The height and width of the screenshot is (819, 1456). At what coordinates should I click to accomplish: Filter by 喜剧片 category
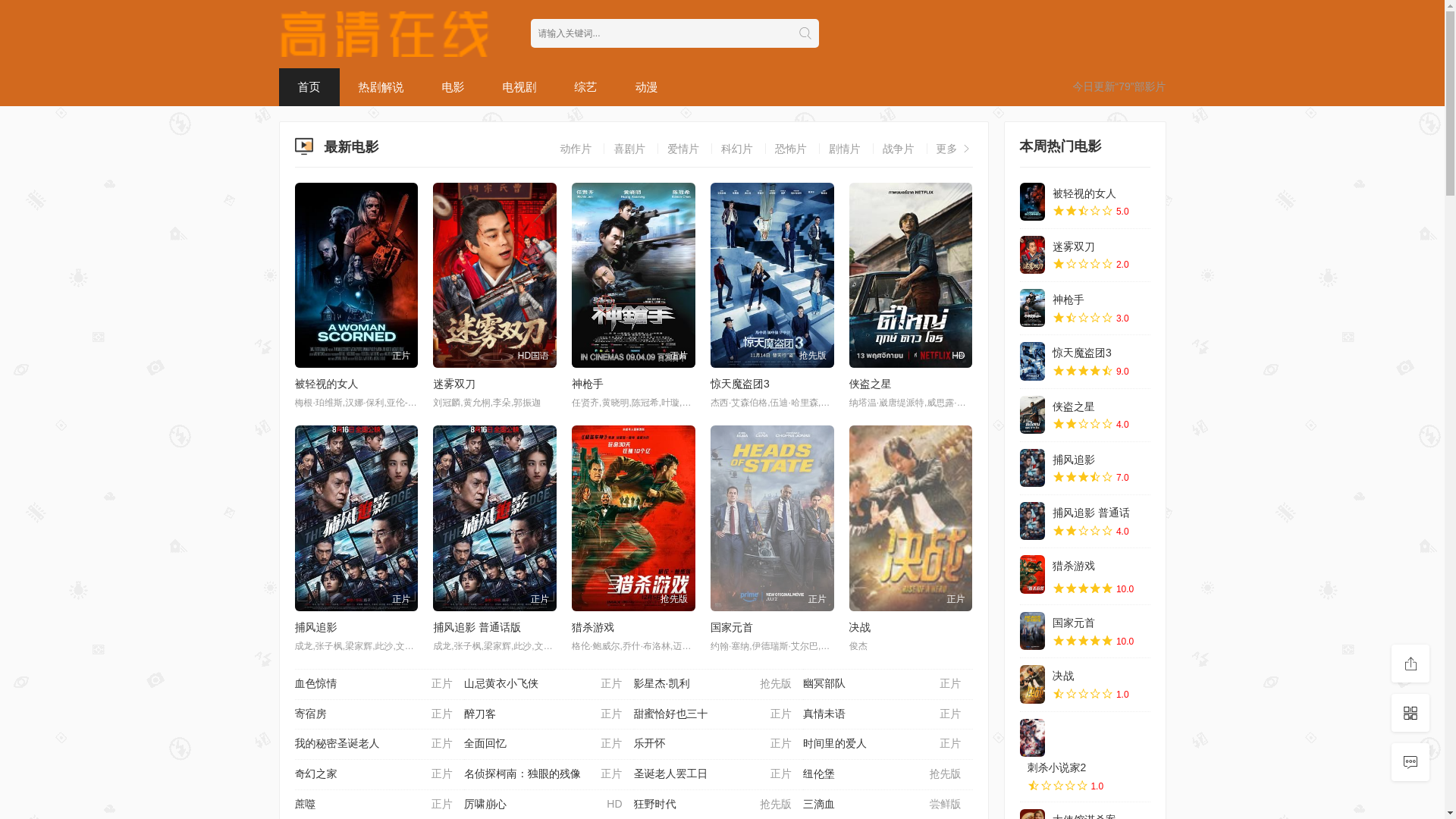(629, 149)
